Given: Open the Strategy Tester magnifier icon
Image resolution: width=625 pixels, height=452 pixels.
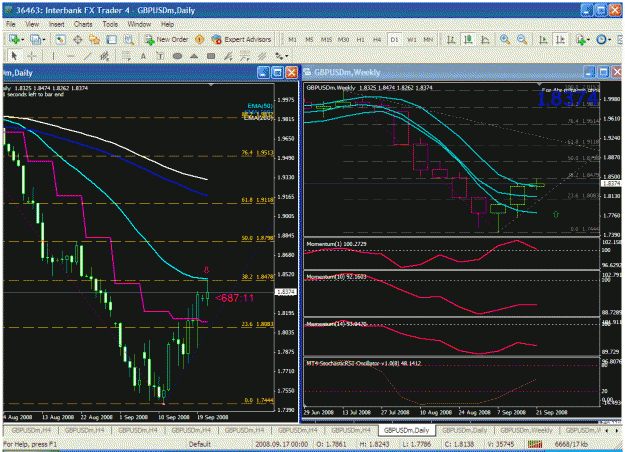Looking at the screenshot, I should coord(129,39).
